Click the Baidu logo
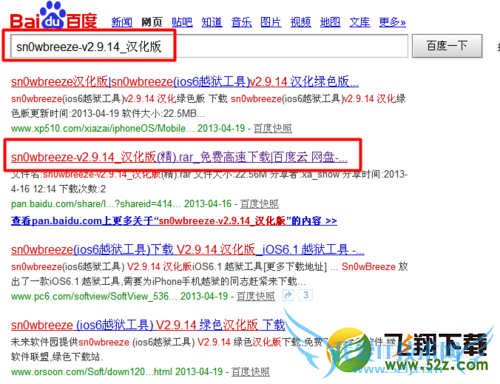 (x=53, y=16)
